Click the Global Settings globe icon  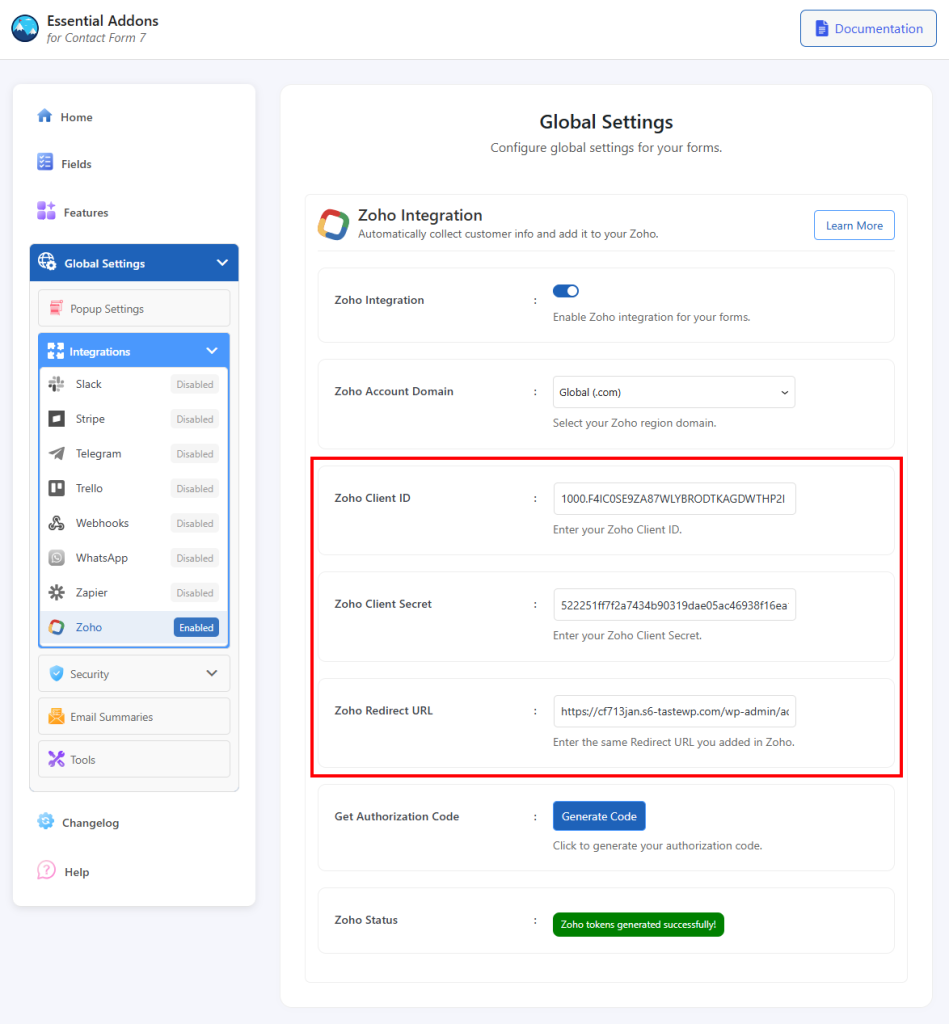[x=47, y=262]
